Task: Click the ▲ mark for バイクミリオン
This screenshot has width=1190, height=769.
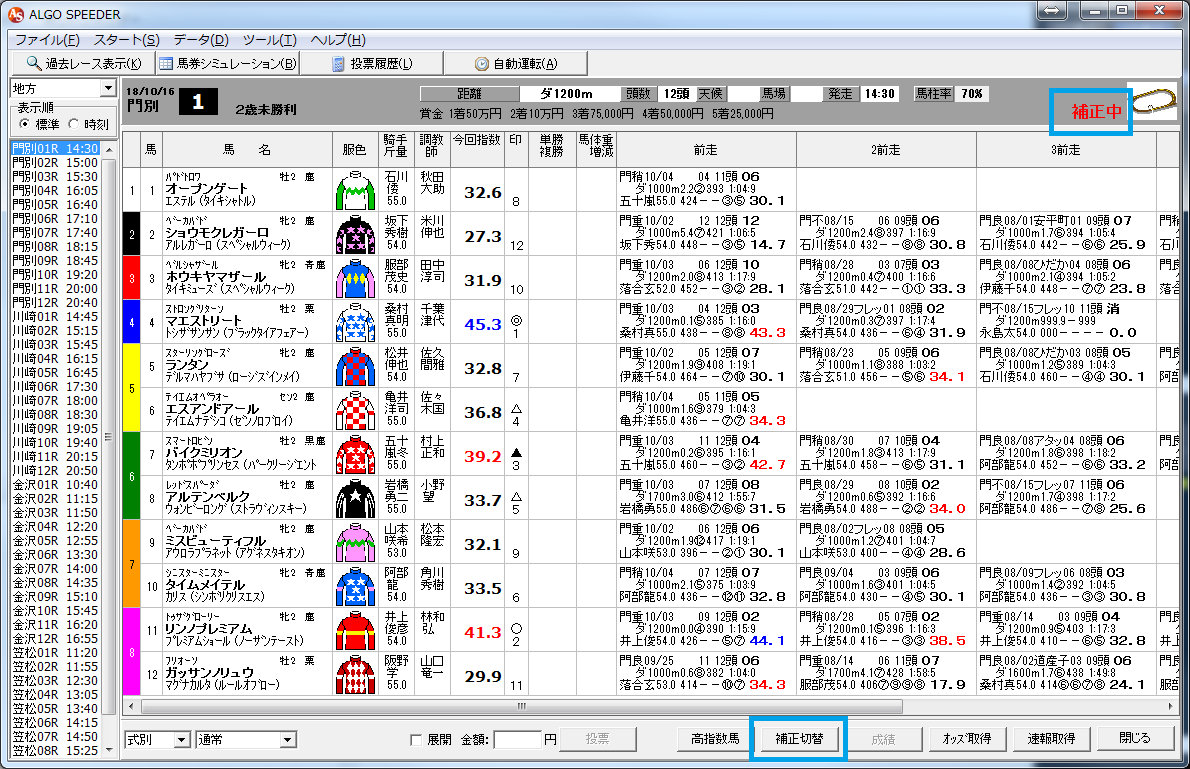Action: point(516,452)
